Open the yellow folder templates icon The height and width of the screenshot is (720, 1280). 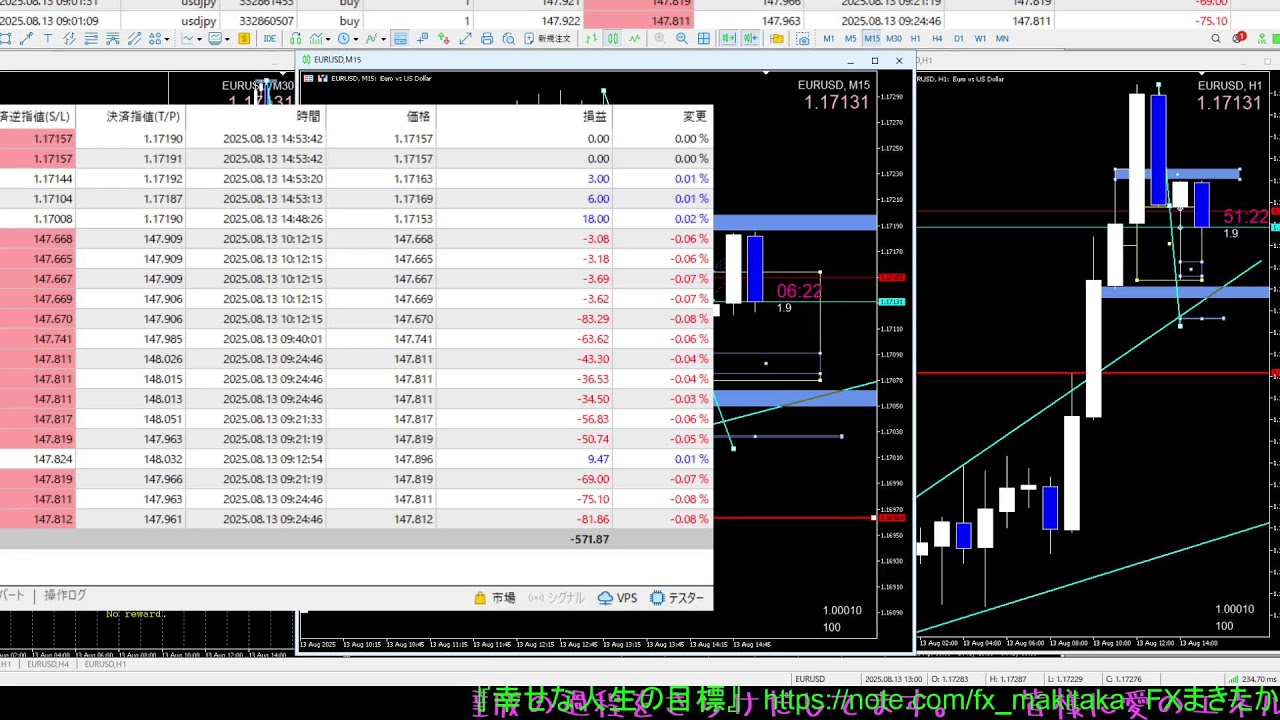[x=776, y=39]
